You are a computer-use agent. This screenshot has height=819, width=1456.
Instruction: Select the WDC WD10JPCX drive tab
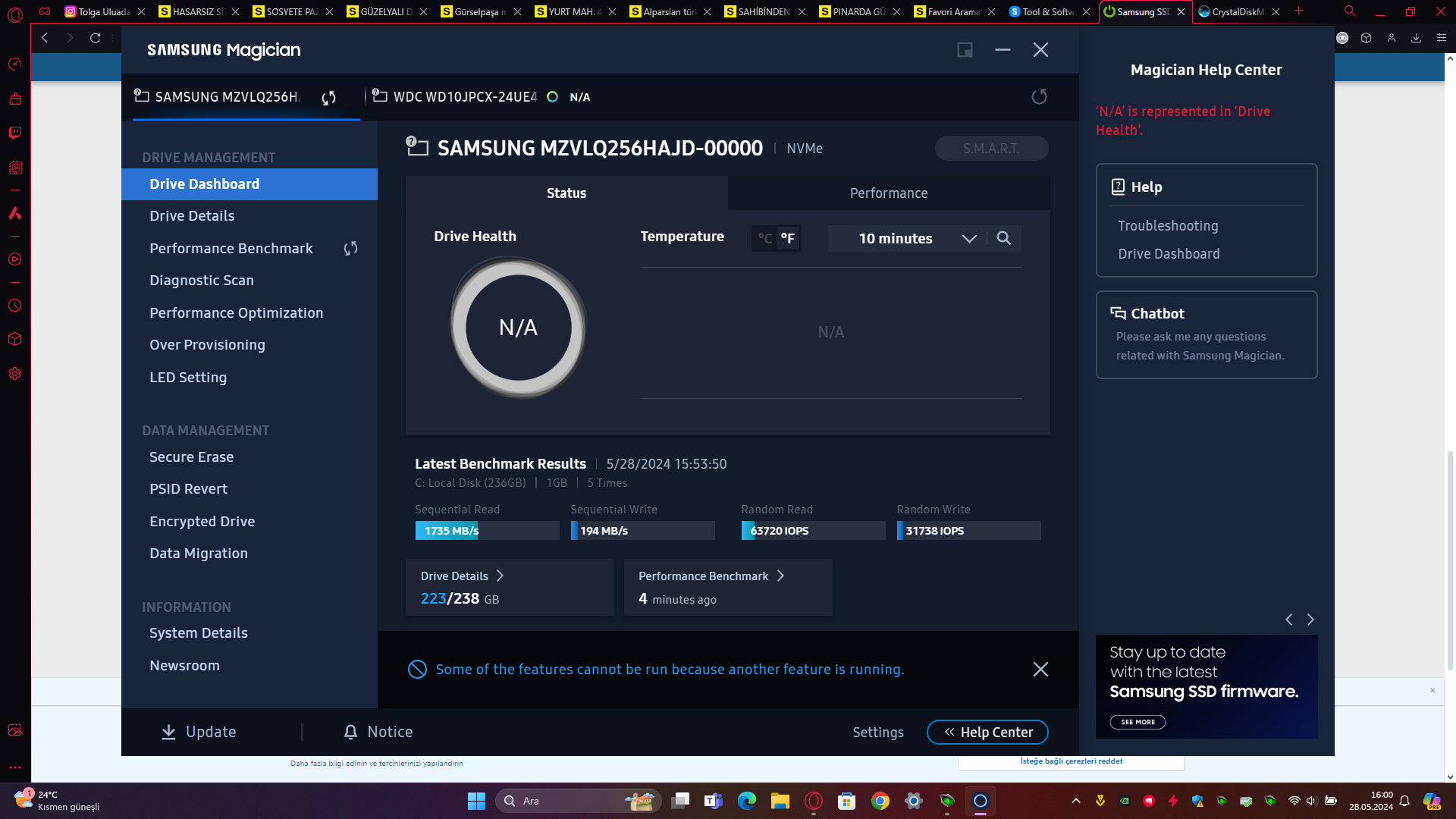point(464,97)
